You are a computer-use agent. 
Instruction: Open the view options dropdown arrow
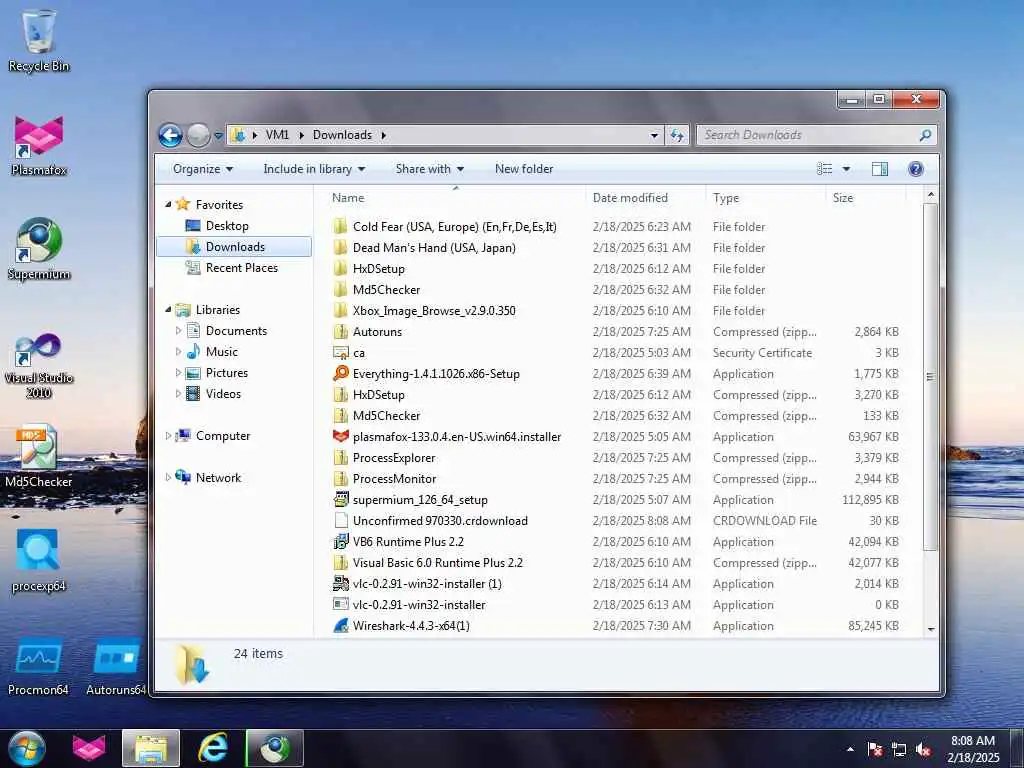click(846, 169)
